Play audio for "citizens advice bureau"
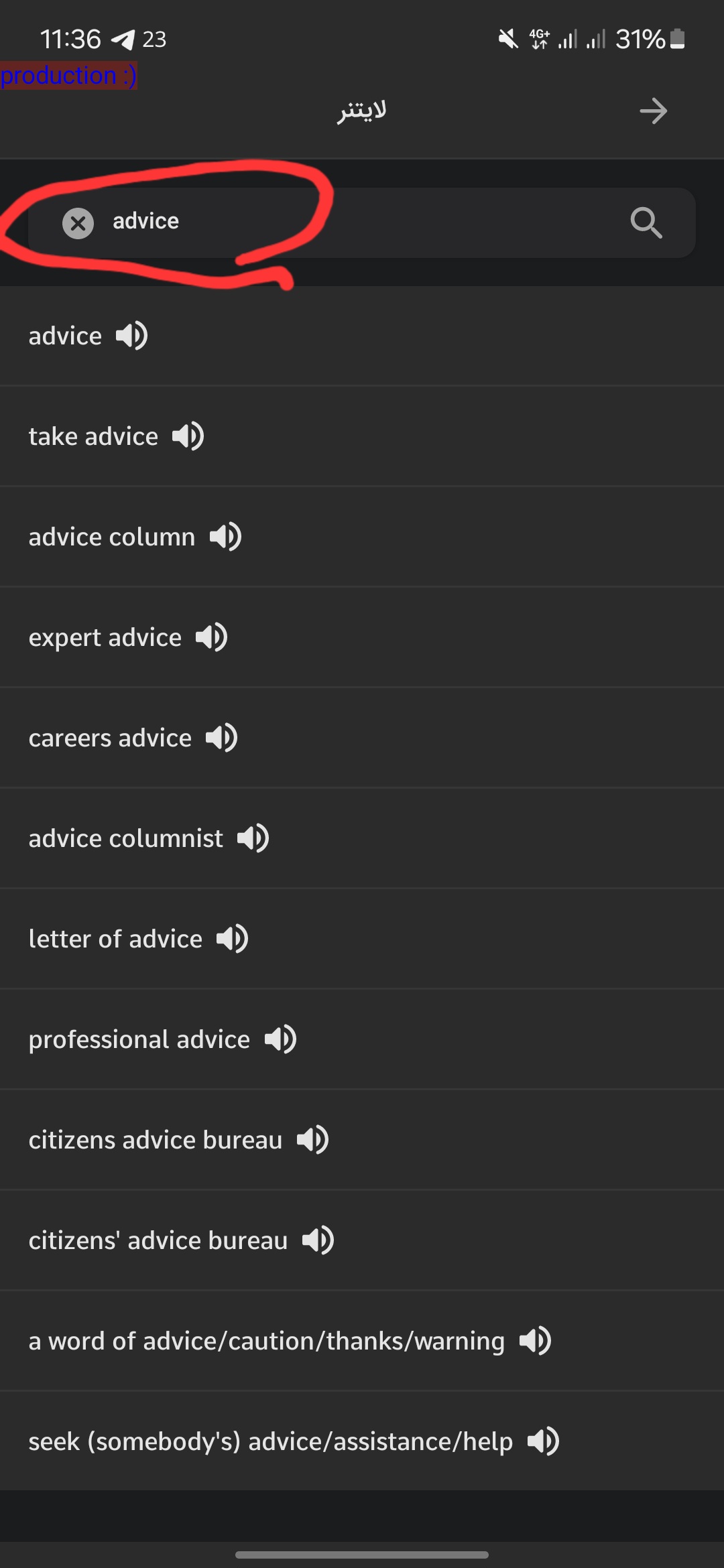 313,1140
